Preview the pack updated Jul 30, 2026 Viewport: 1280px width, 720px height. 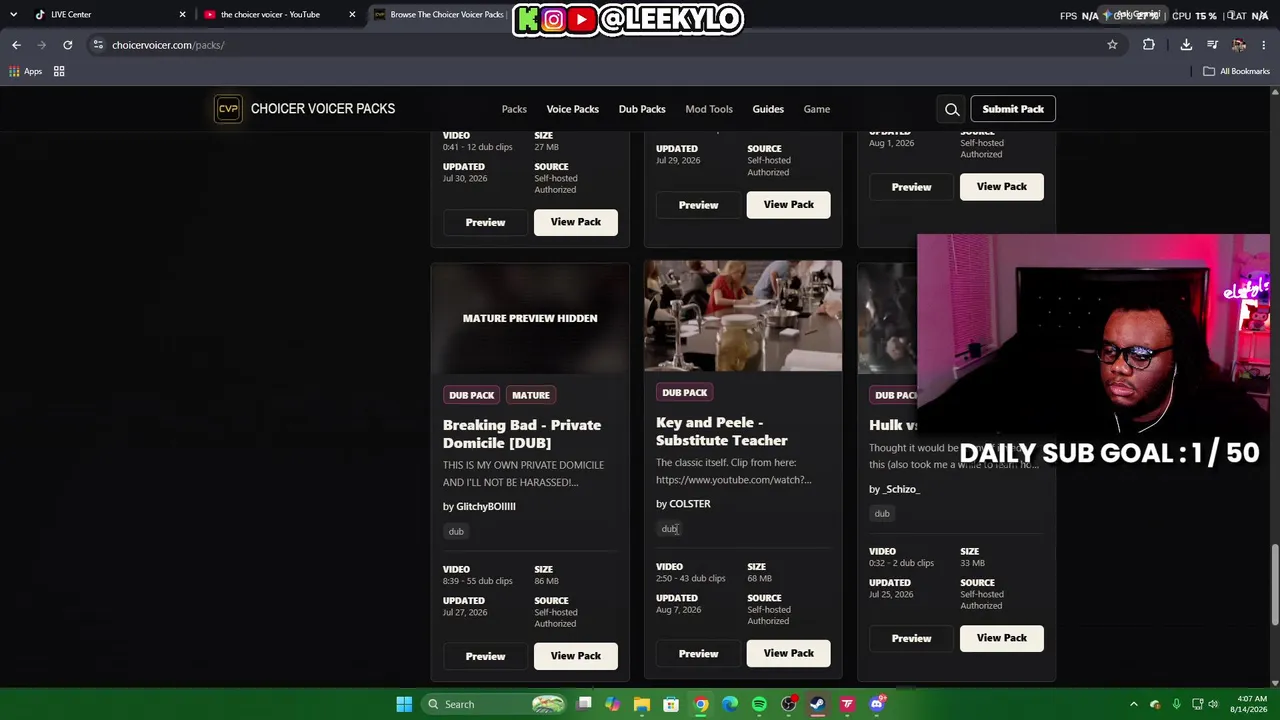click(485, 222)
